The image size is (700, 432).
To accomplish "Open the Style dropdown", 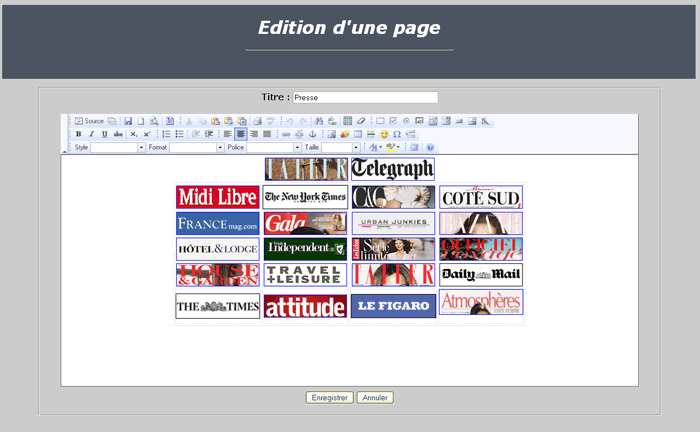I will coord(118,147).
